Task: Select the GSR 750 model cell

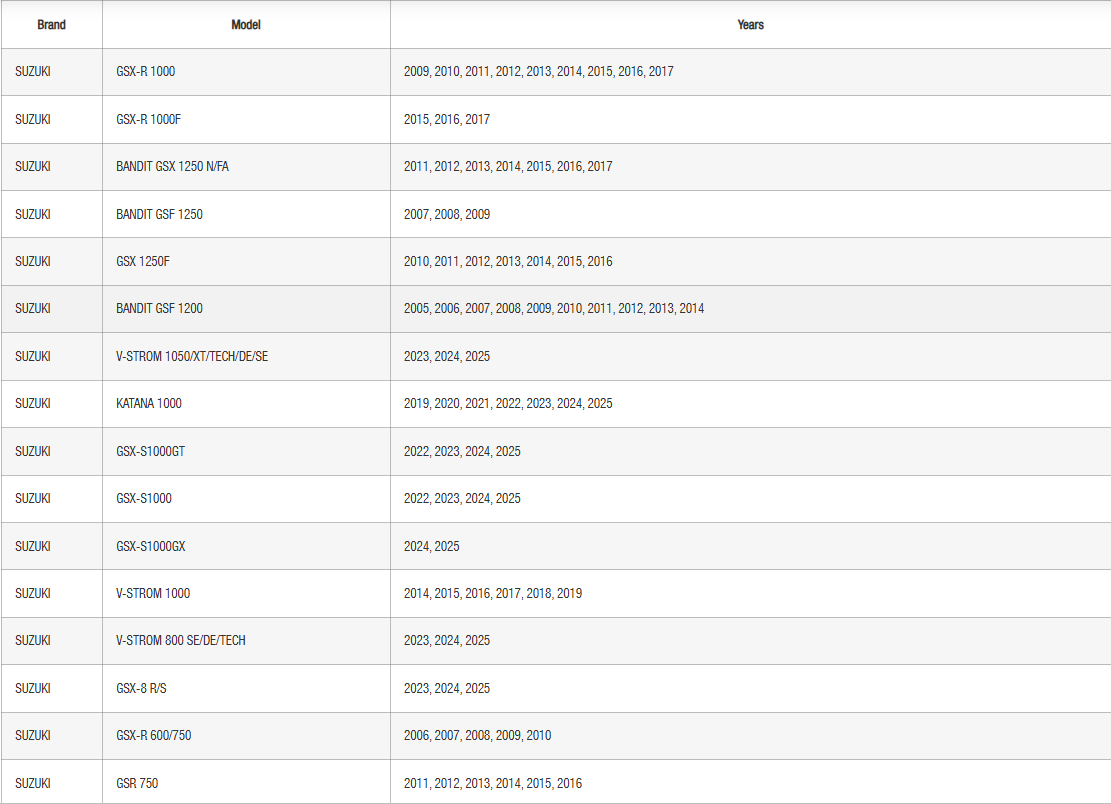Action: click(x=137, y=783)
